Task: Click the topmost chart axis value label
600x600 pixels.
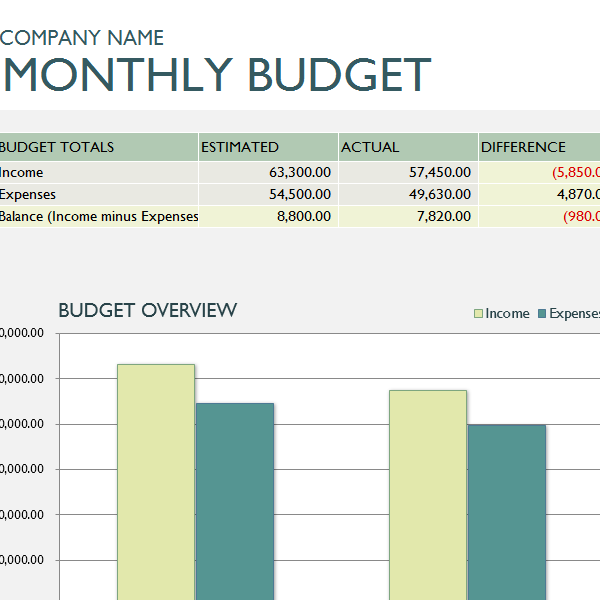Action: tap(22, 333)
